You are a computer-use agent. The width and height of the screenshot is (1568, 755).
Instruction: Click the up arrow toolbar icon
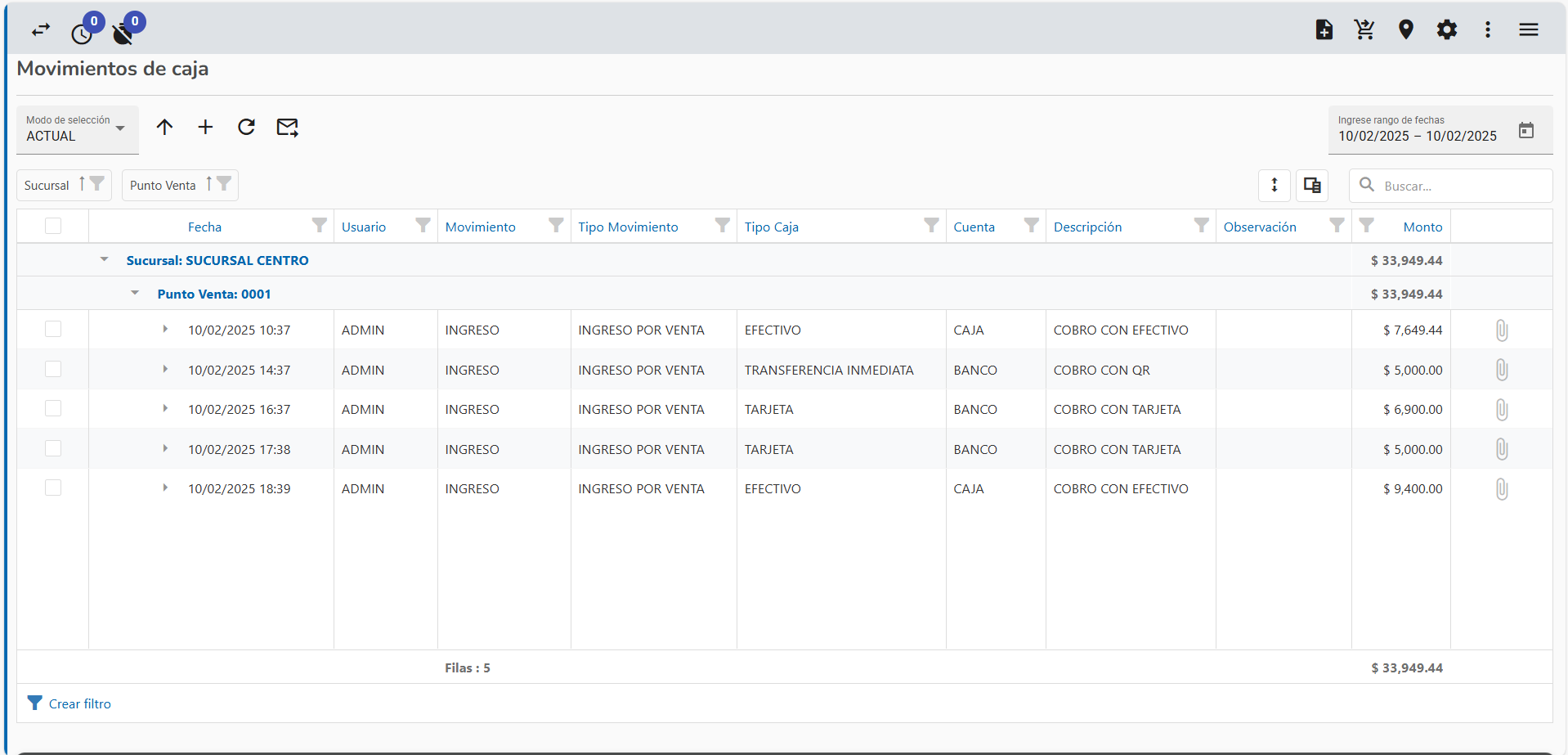164,127
